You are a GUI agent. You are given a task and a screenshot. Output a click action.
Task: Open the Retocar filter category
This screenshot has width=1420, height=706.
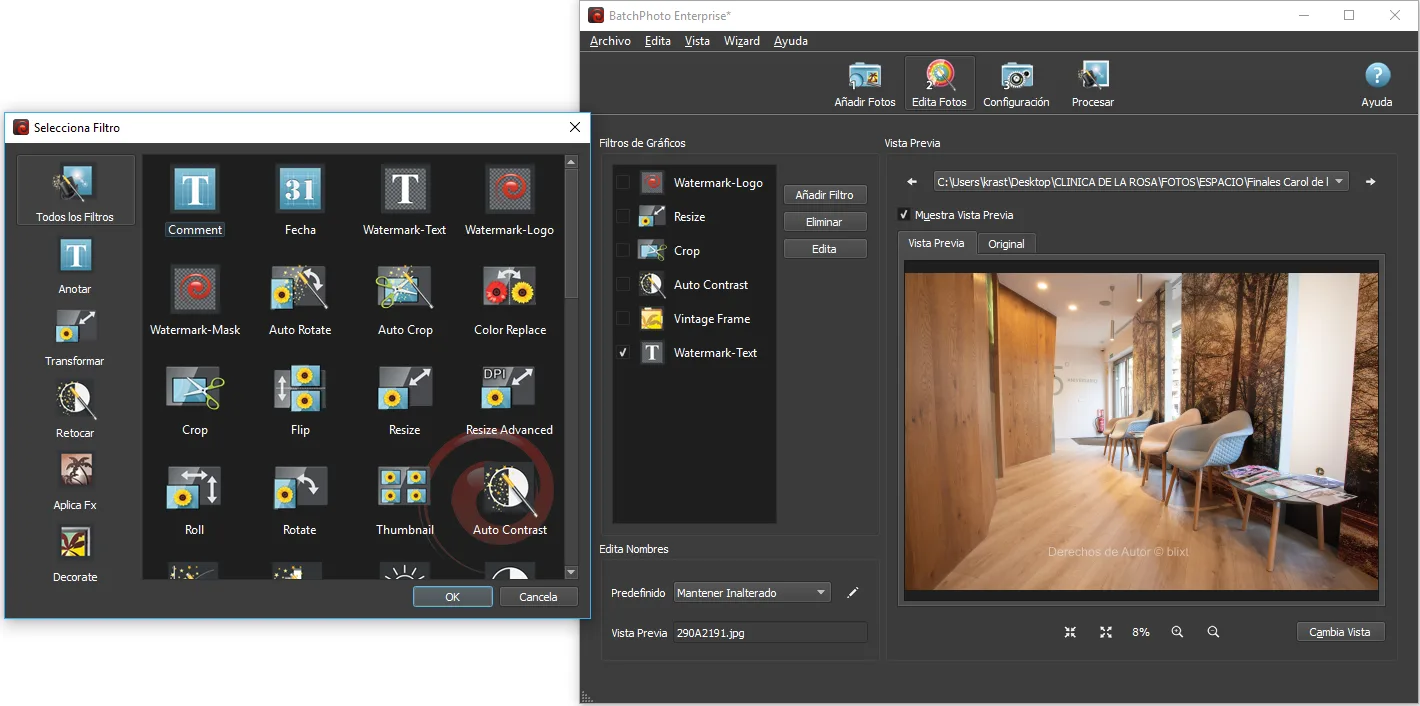[x=75, y=403]
